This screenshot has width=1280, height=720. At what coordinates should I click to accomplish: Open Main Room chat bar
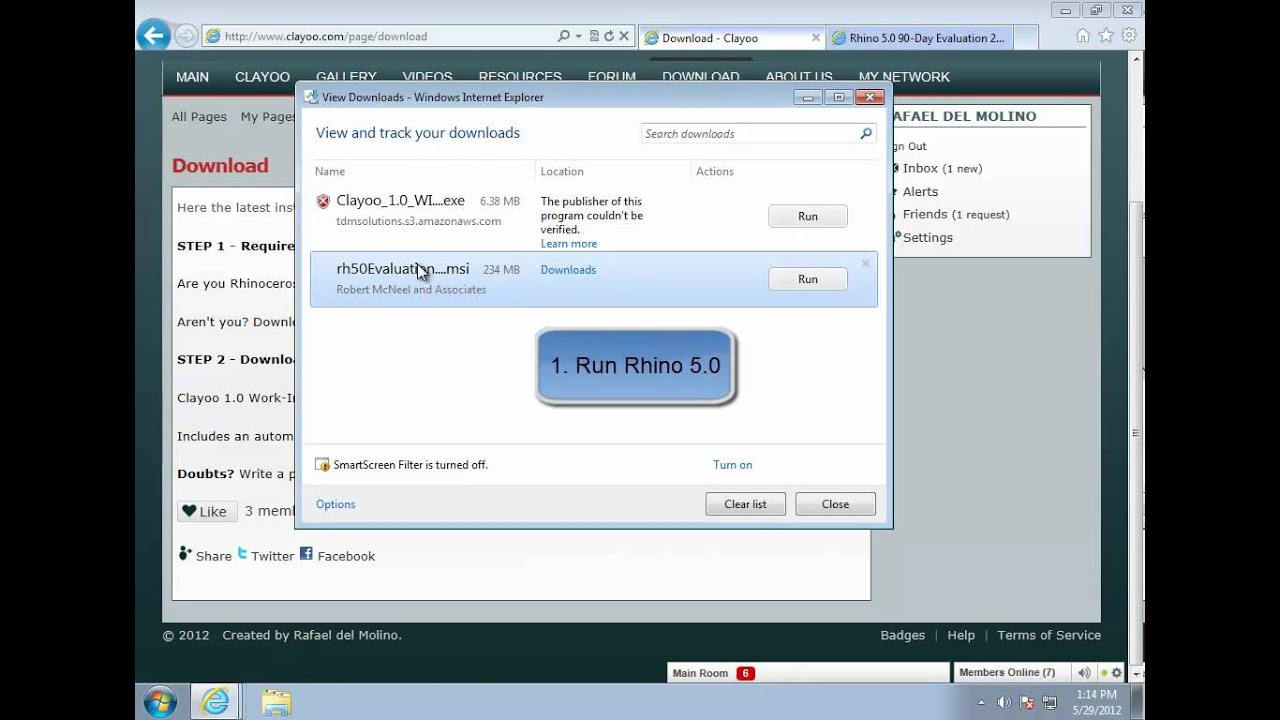807,673
